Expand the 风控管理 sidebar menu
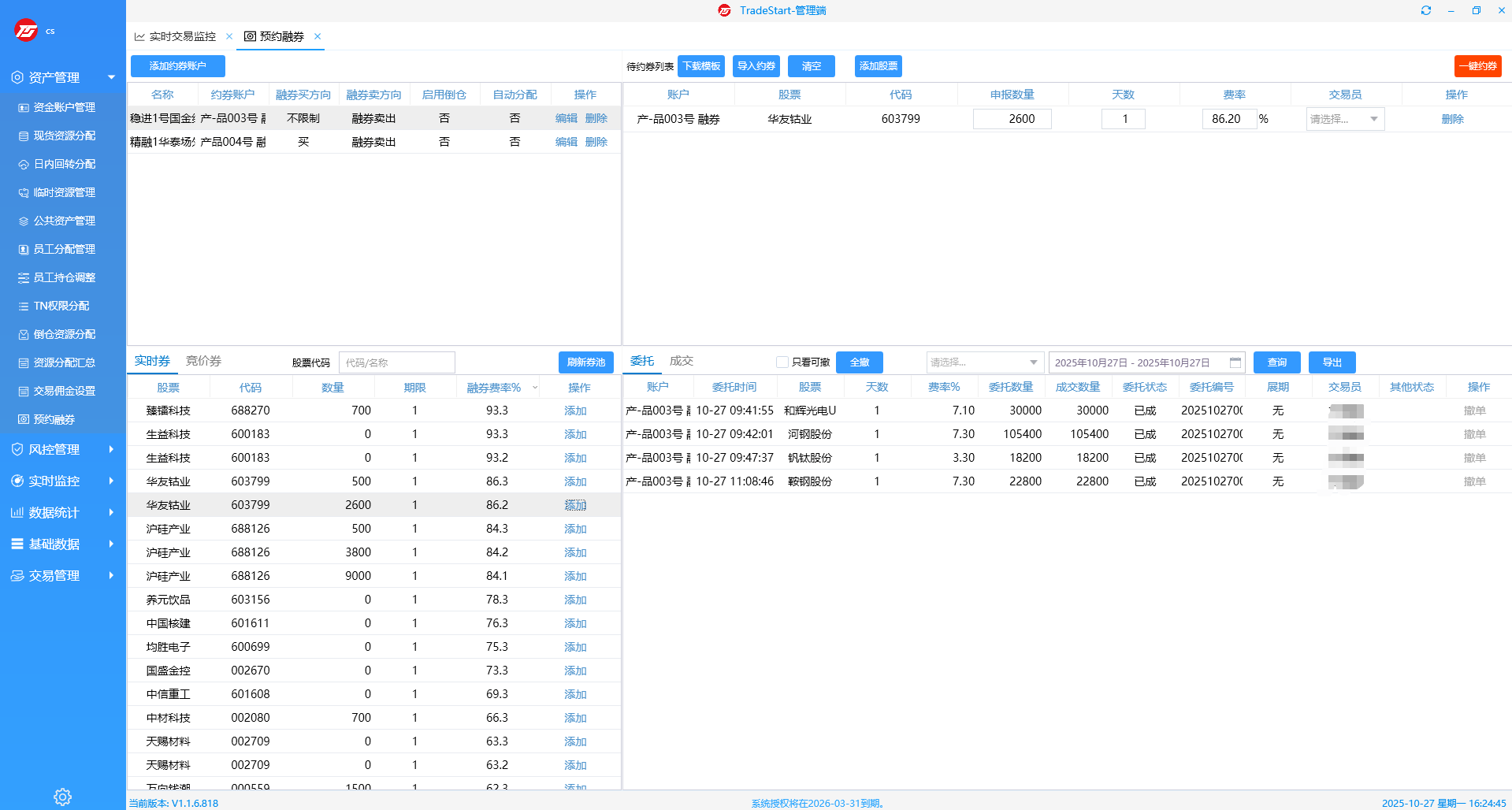 [62, 449]
